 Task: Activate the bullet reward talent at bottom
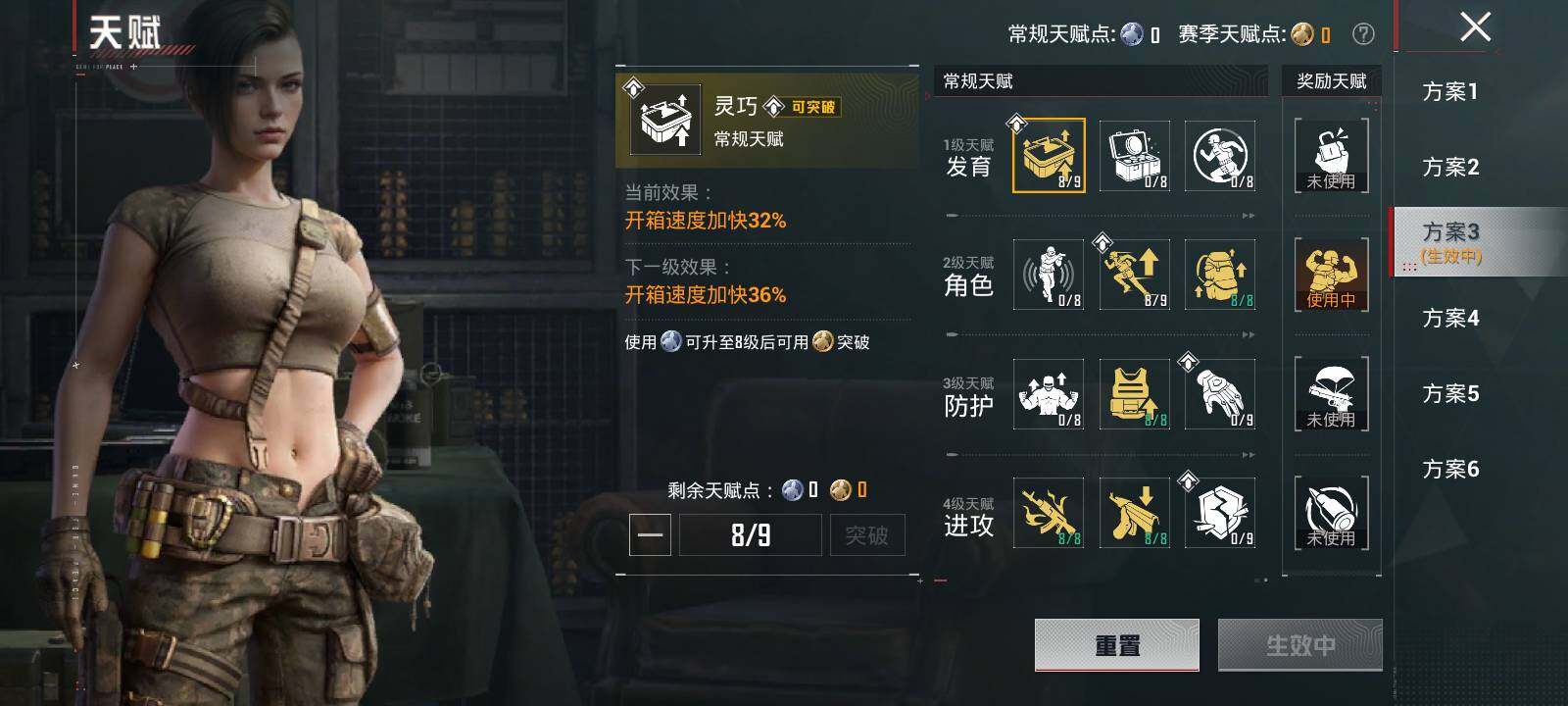tap(1331, 513)
